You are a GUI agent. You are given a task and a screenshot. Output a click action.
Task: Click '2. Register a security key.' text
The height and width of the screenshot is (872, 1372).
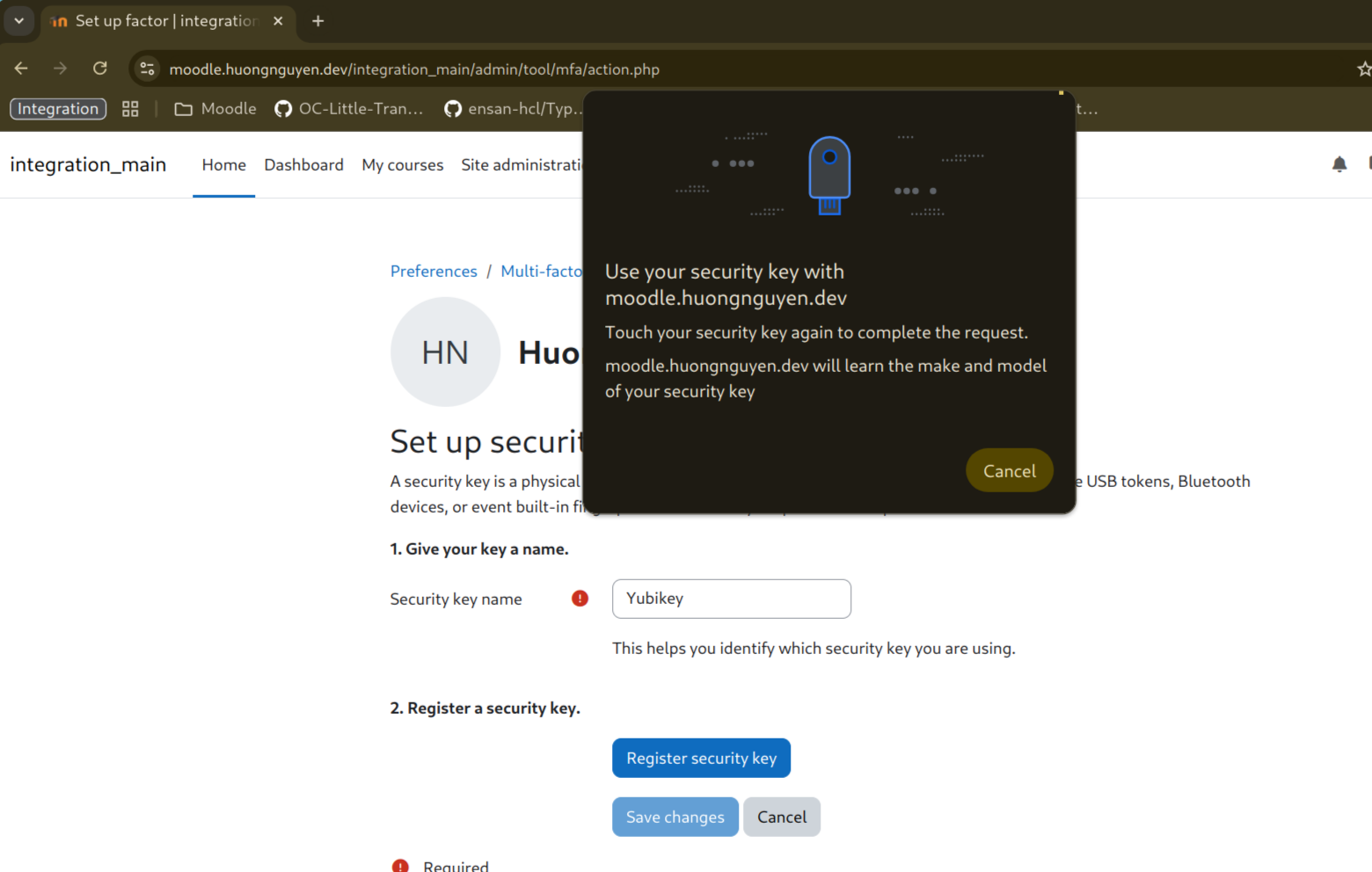click(x=485, y=708)
